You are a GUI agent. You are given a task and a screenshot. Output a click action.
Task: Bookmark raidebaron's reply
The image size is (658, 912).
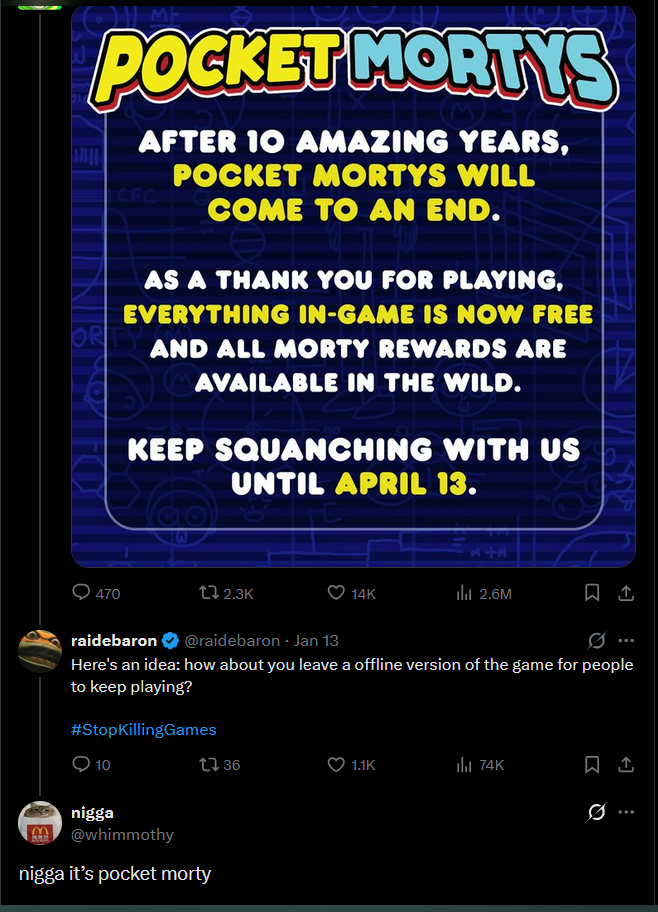coord(592,764)
